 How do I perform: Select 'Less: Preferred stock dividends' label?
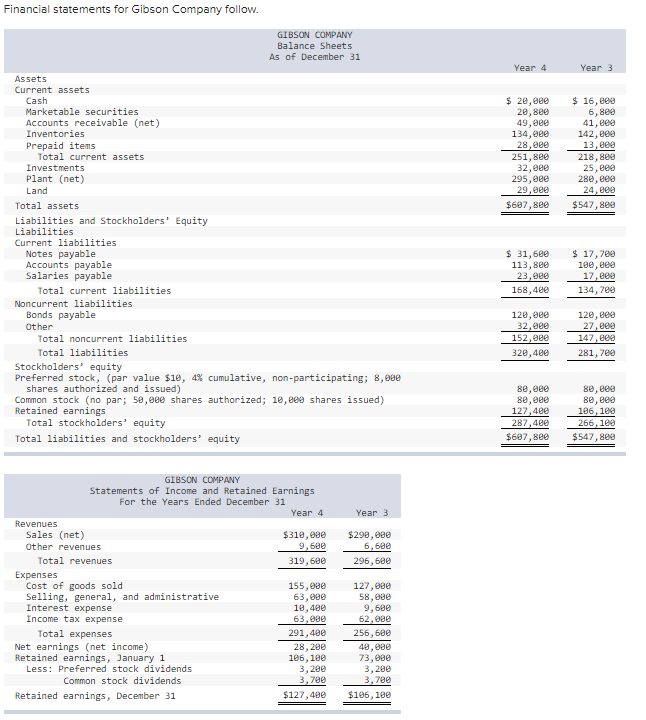tap(109, 669)
